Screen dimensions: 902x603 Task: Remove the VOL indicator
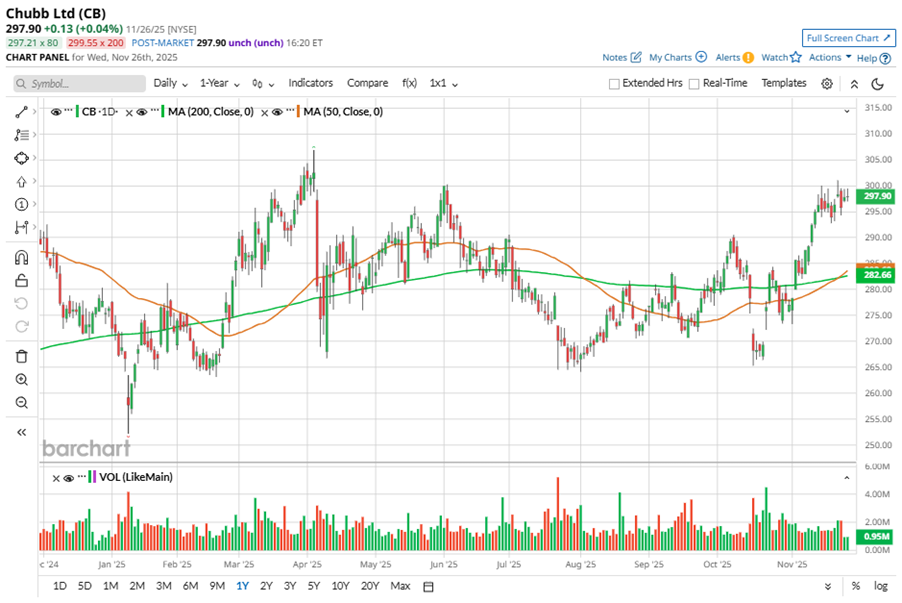56,478
